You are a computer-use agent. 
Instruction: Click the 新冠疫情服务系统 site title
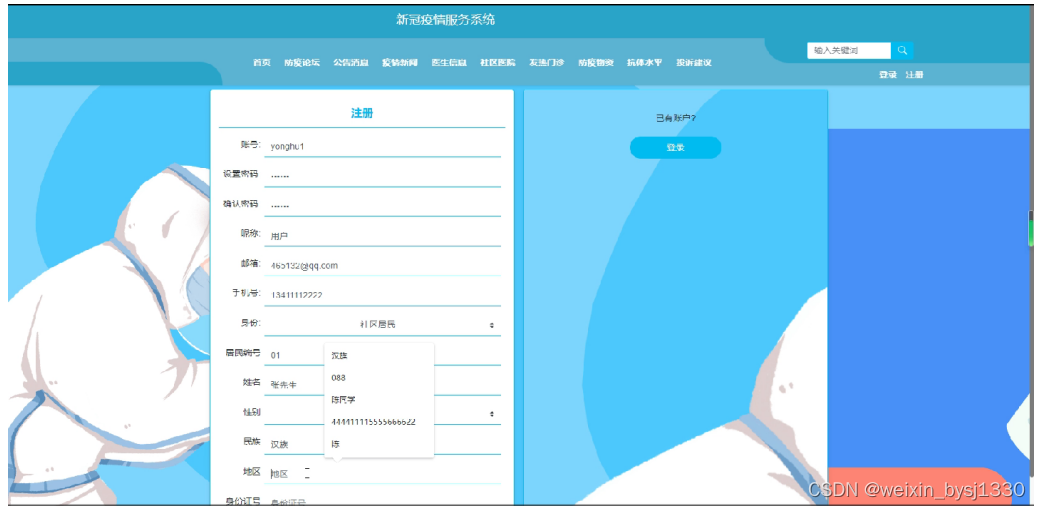pos(445,20)
